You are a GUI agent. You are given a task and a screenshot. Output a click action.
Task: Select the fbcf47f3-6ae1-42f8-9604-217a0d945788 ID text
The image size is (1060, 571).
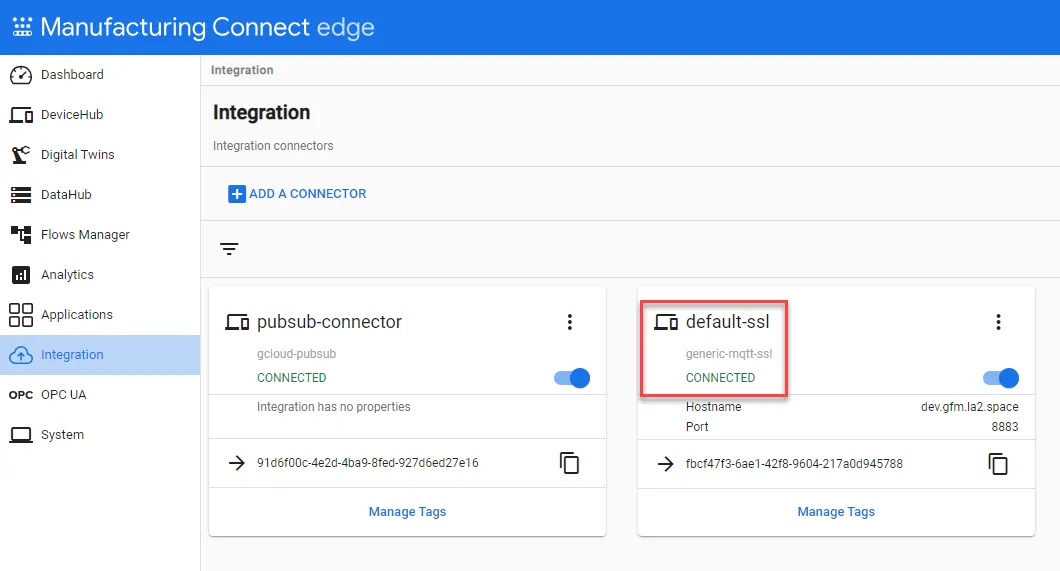coord(794,464)
